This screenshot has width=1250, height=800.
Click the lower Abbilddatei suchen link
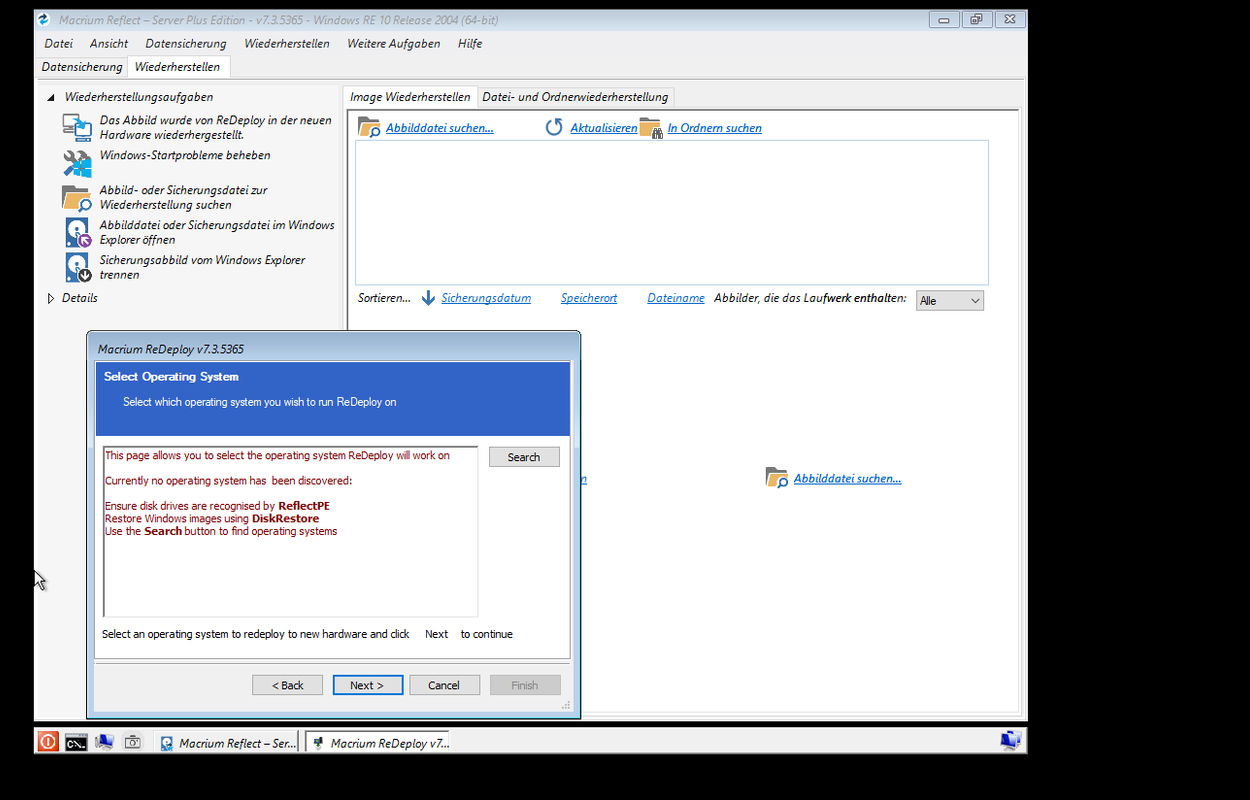[x=848, y=478]
